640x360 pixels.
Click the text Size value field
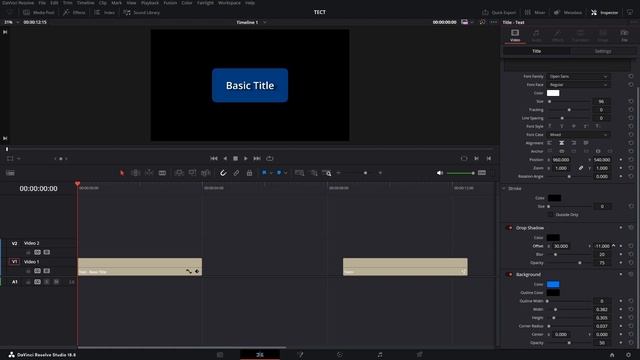(601, 102)
